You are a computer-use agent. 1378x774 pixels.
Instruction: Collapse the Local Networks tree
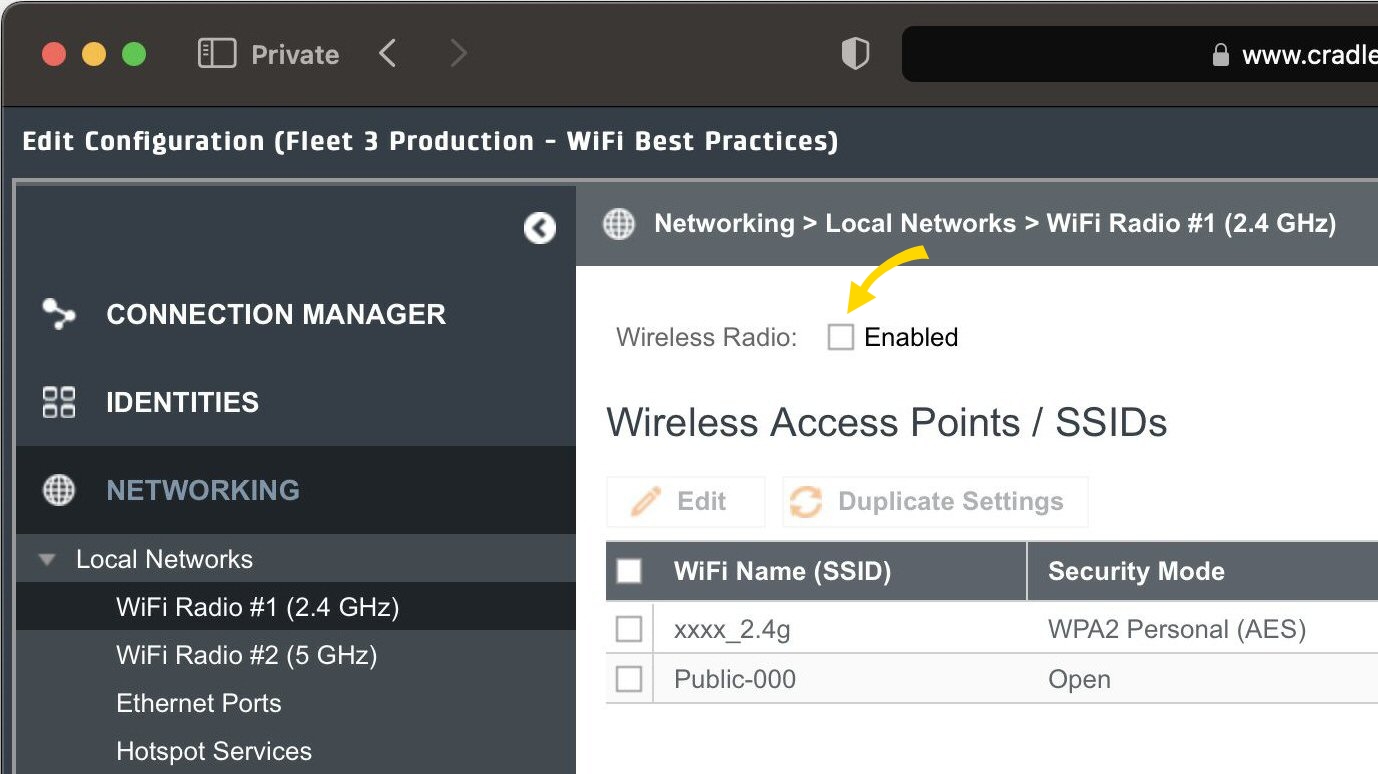tap(47, 560)
